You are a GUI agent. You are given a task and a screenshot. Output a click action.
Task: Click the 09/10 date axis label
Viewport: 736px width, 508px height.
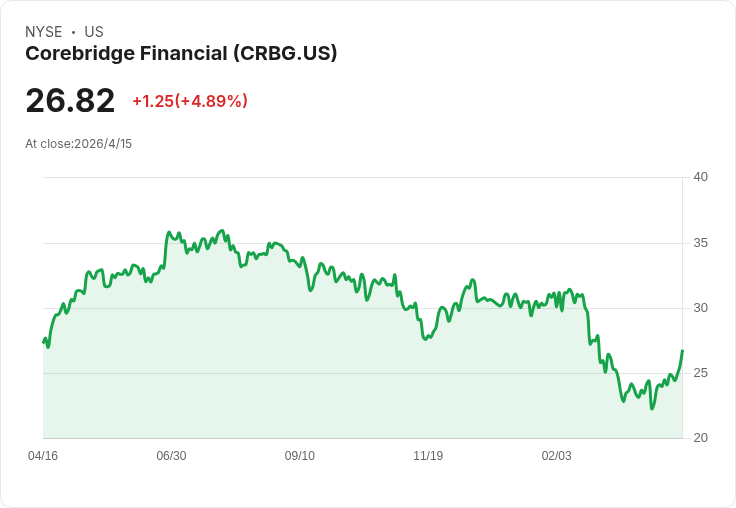click(x=300, y=456)
